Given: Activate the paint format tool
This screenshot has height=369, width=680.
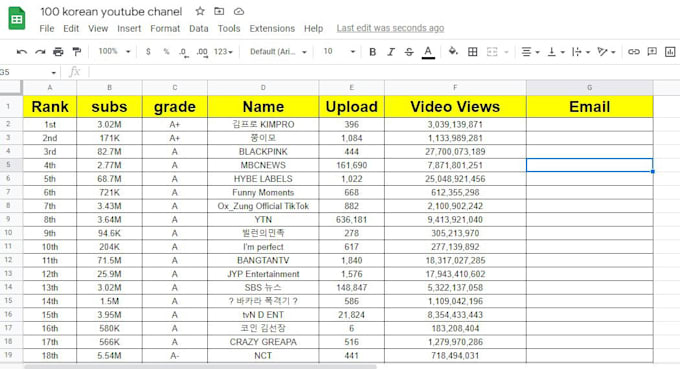Looking at the screenshot, I should [77, 52].
